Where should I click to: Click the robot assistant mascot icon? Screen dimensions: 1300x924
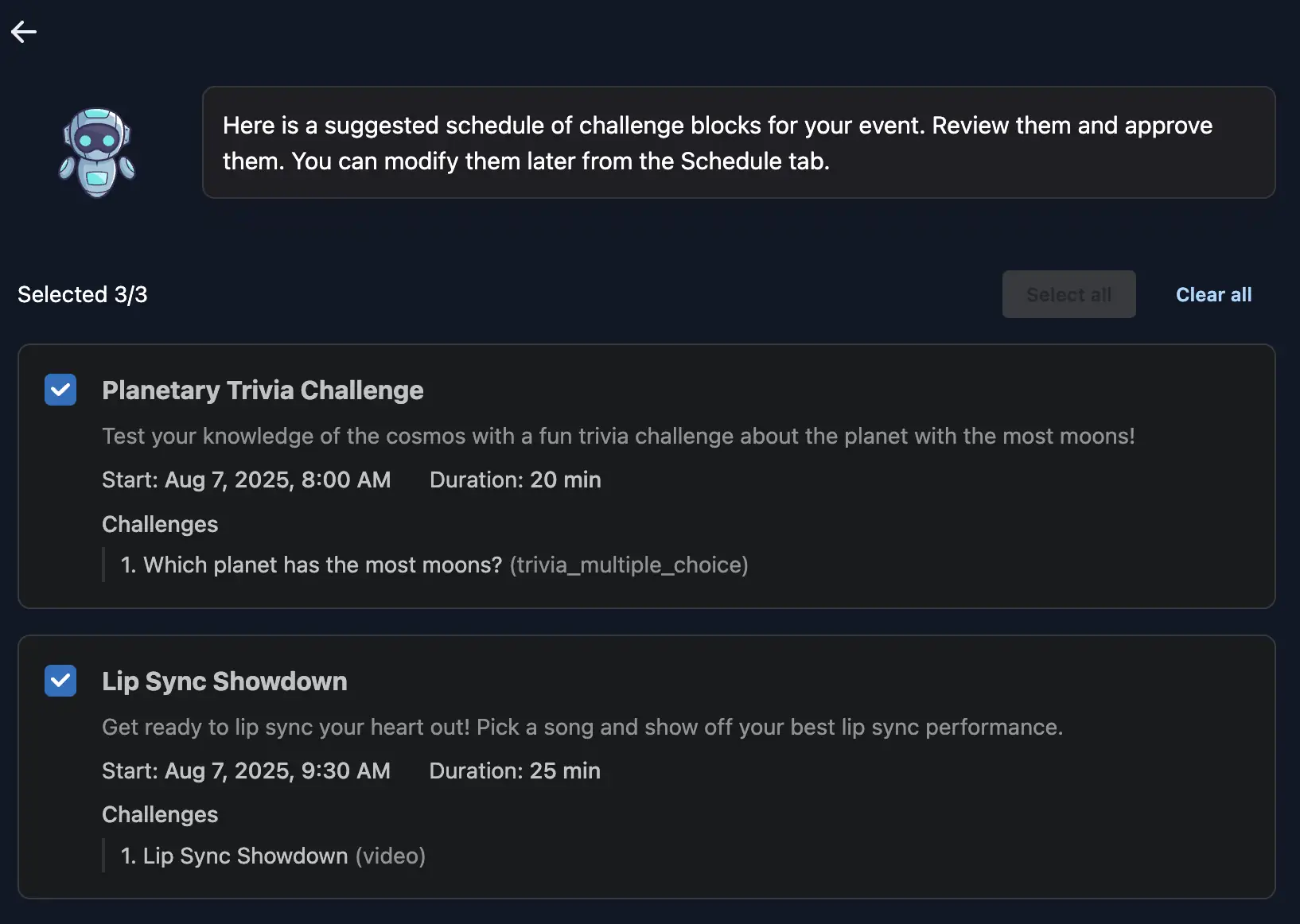96,151
